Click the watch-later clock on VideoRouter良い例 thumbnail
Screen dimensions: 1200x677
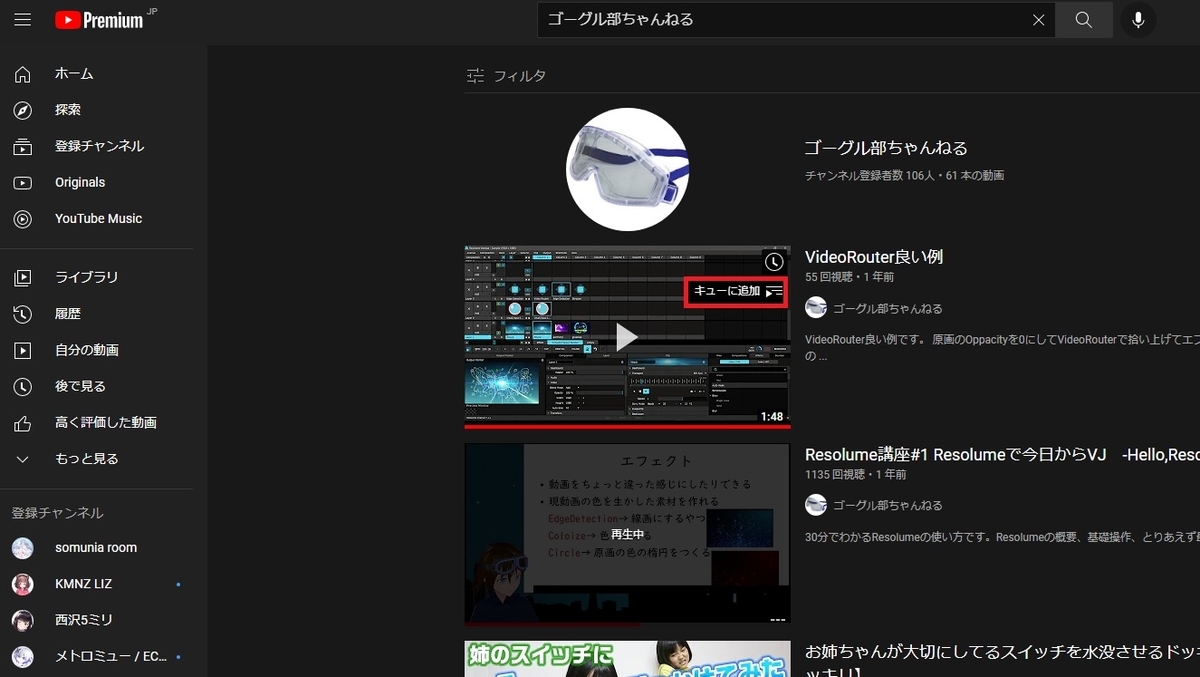click(772, 262)
